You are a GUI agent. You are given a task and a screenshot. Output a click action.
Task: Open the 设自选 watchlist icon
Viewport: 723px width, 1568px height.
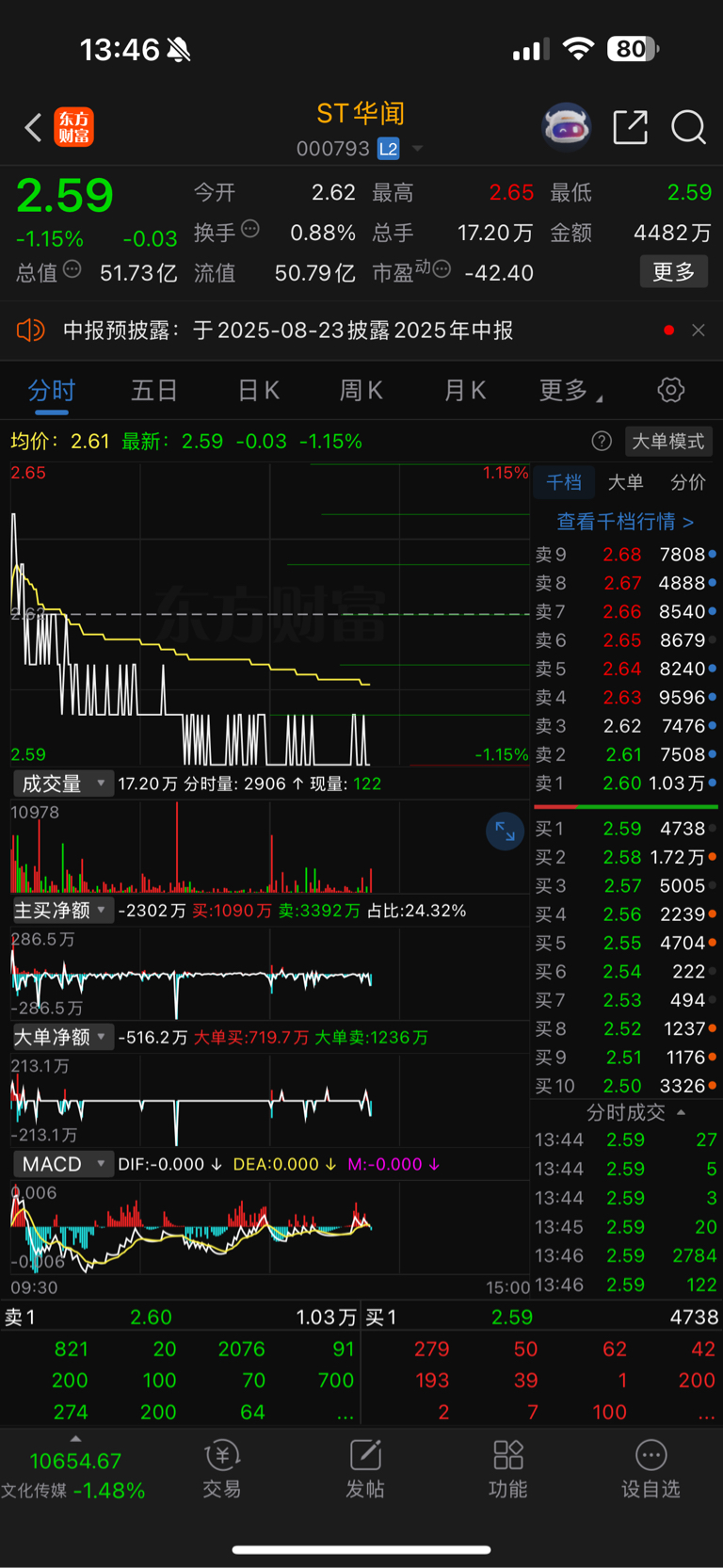coord(651,1469)
